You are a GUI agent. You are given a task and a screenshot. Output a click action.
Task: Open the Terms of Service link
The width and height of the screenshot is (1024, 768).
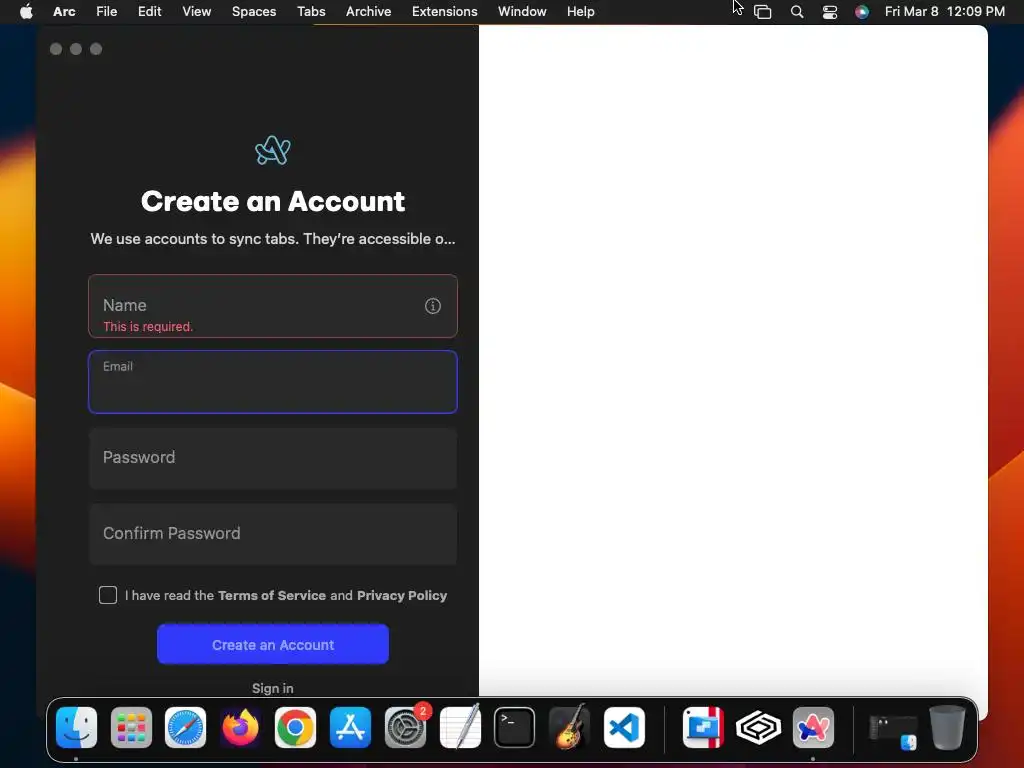tap(272, 596)
